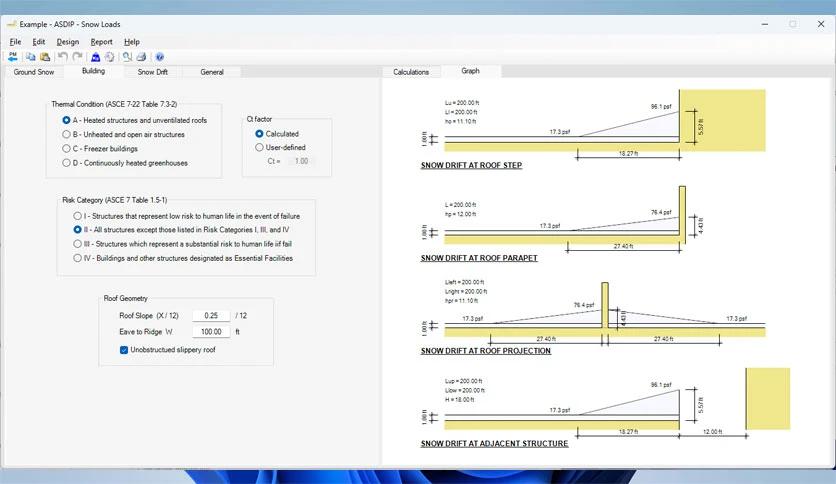Screen dimensions: 836x484
Task: Open the Design menu
Action: click(67, 42)
